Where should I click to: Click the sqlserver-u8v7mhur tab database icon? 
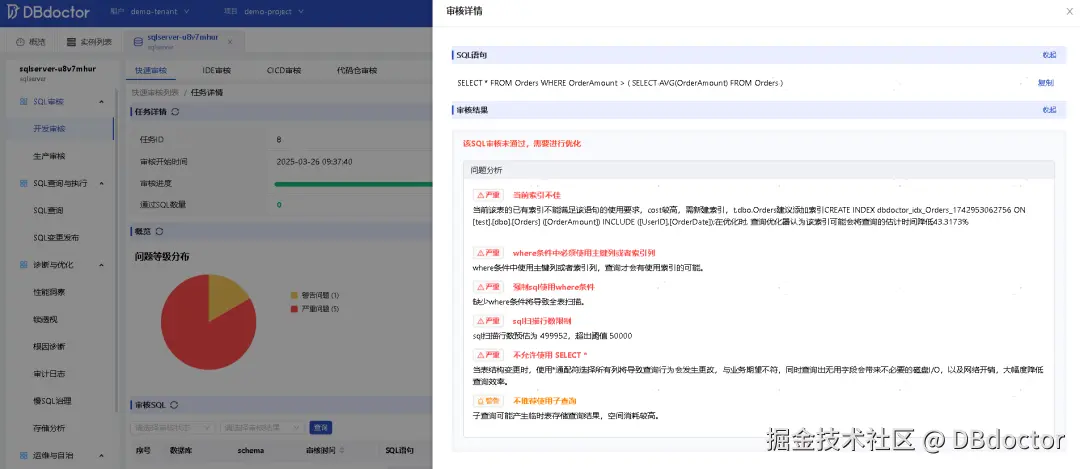tap(138, 42)
